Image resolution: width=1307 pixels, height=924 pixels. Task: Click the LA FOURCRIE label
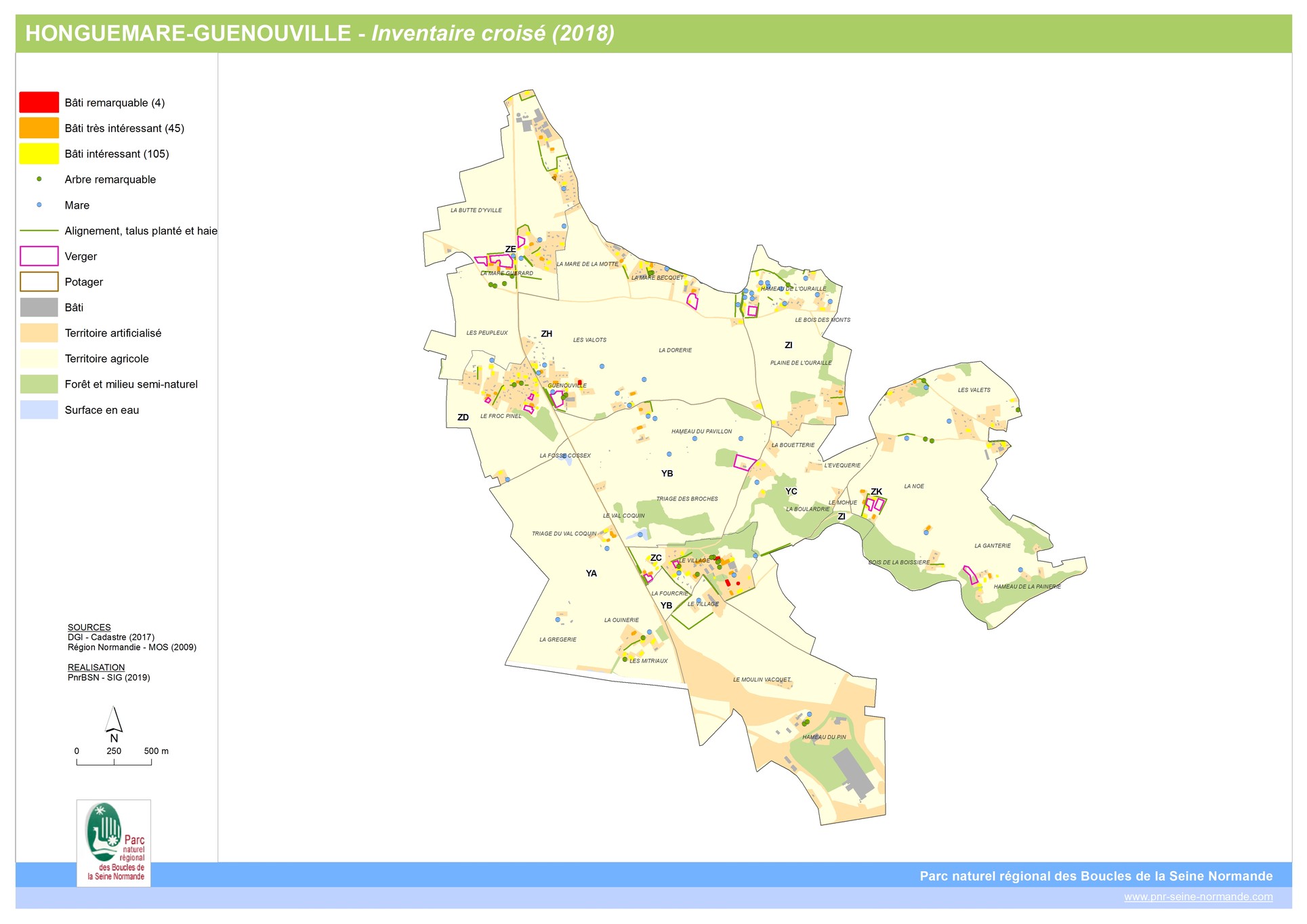coord(669,593)
